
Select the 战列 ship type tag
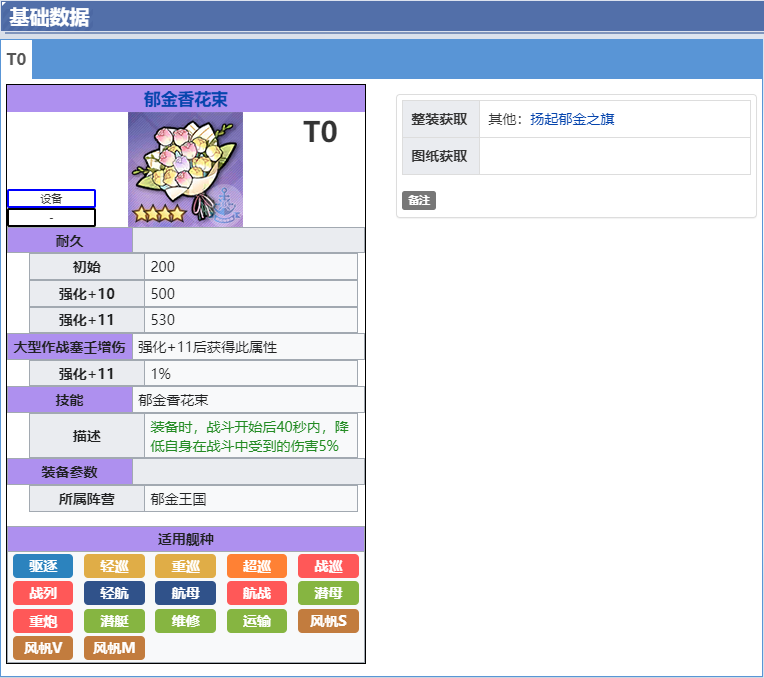click(43, 593)
